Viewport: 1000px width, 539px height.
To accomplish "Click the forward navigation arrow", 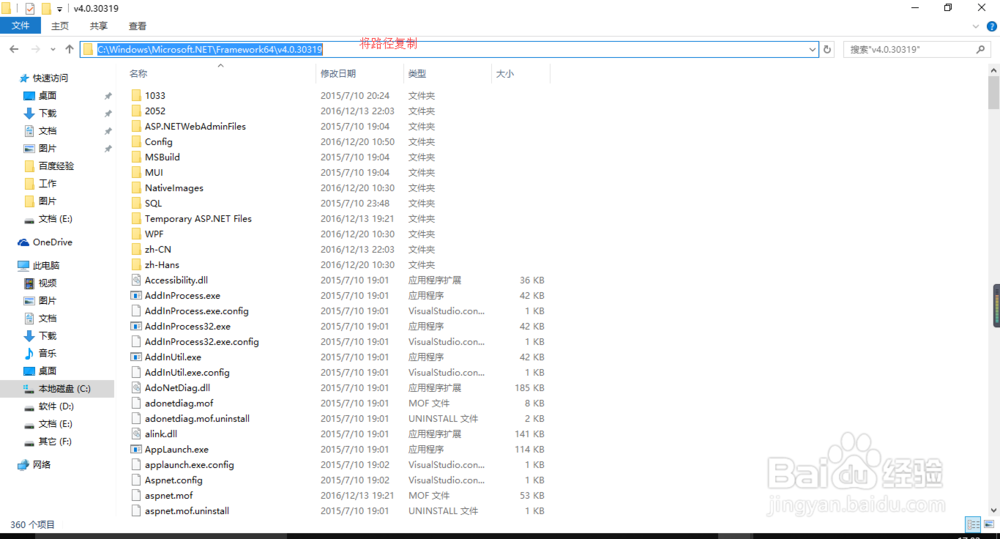I will pyautogui.click(x=35, y=49).
